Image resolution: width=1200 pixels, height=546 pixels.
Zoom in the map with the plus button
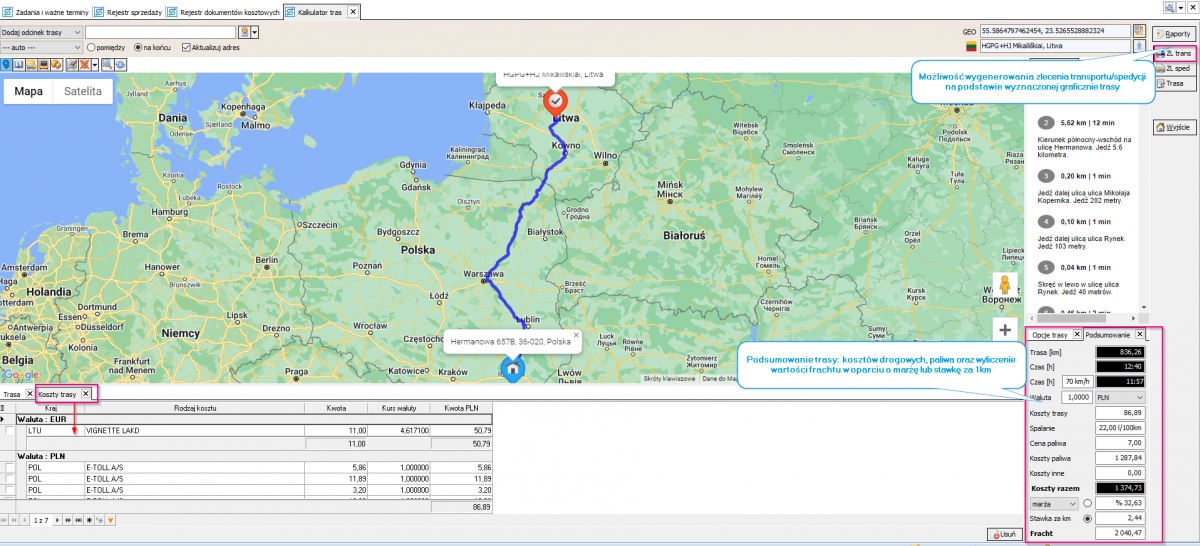tap(1005, 330)
